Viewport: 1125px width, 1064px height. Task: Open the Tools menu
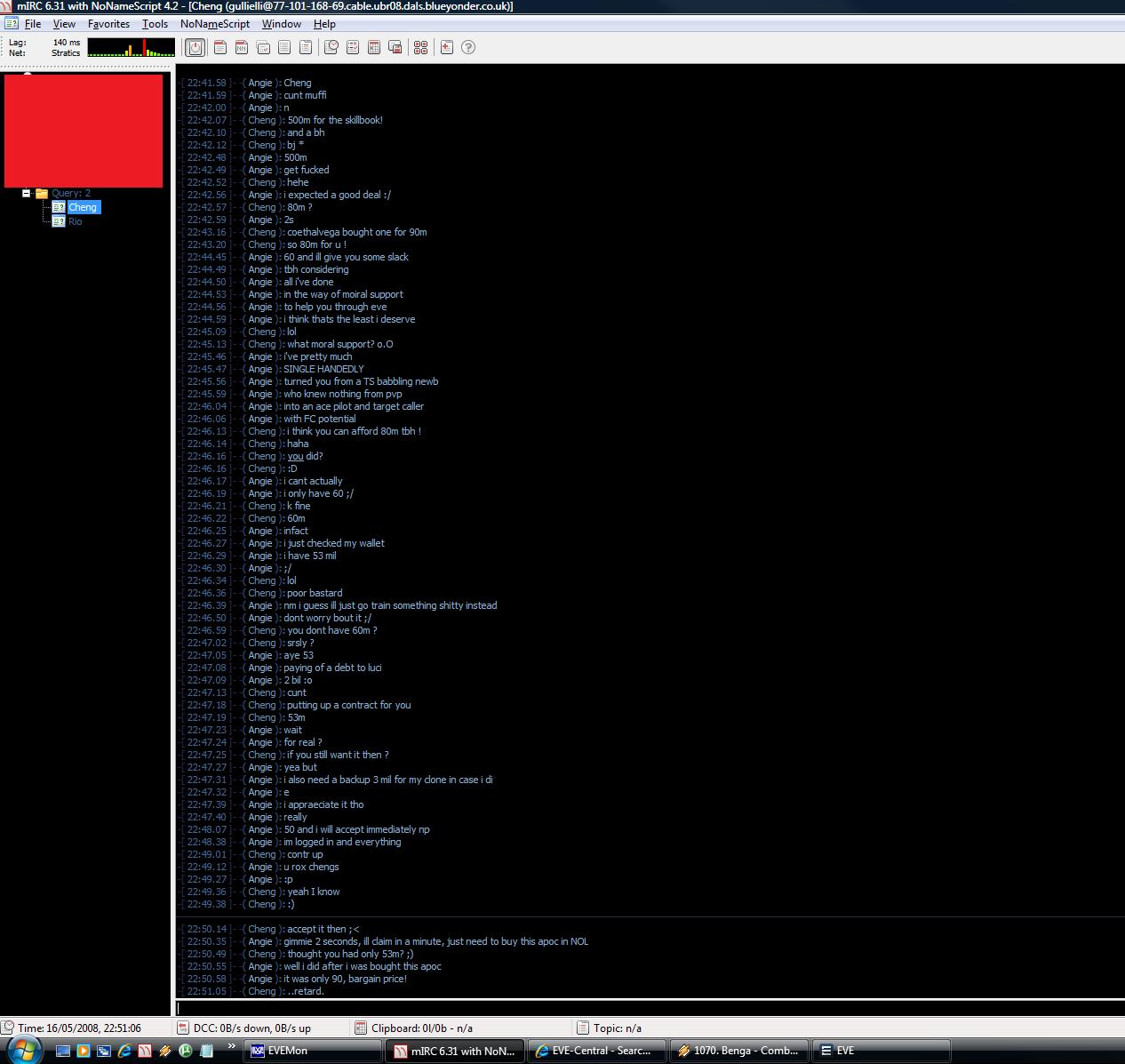pos(155,24)
